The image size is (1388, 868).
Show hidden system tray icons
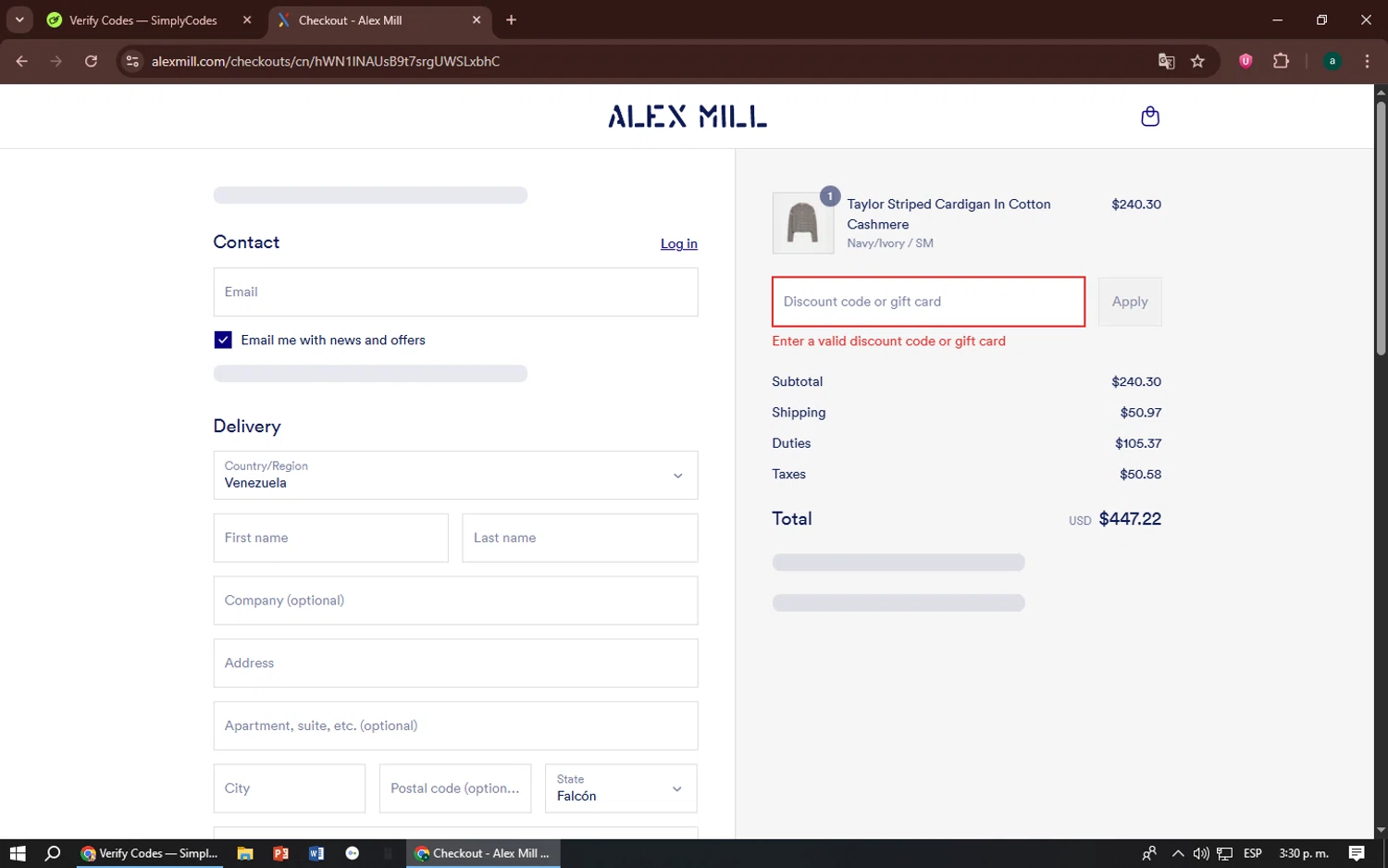[x=1177, y=853]
